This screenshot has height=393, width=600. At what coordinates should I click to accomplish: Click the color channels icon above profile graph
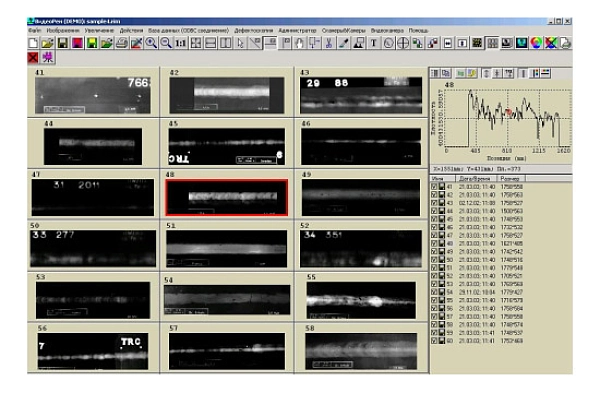[535, 73]
